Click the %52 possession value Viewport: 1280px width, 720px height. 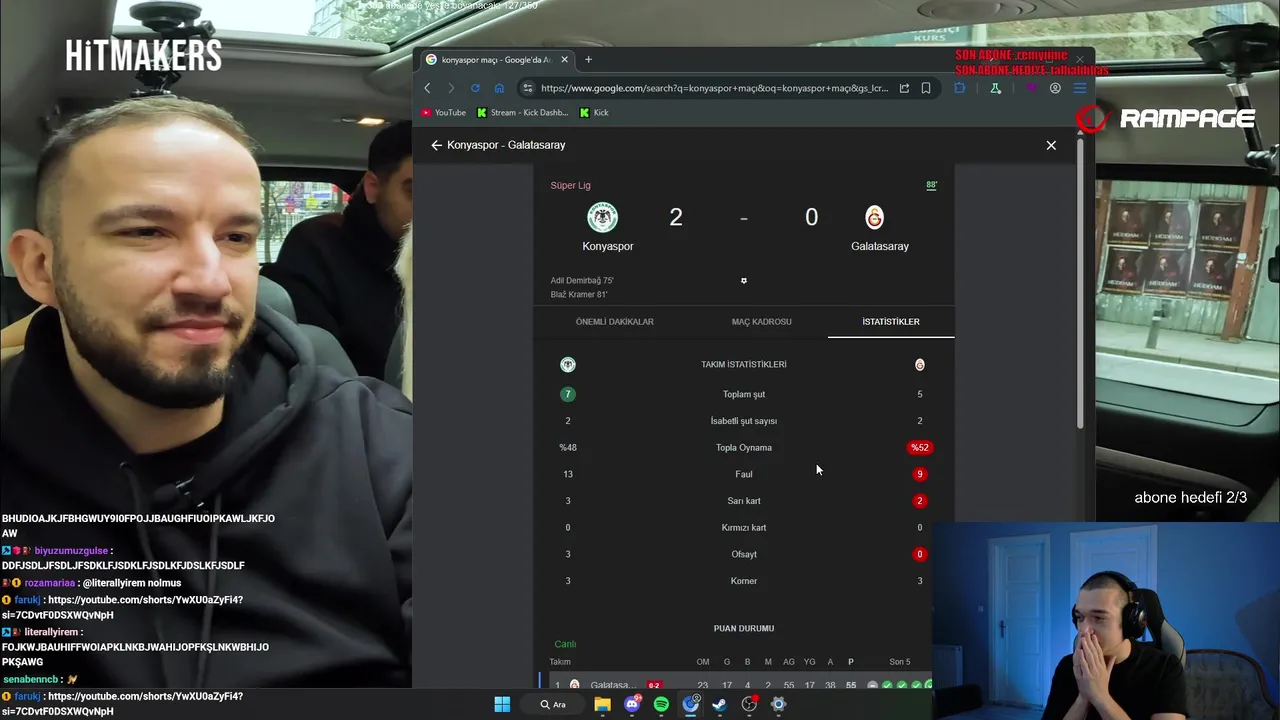pos(920,448)
